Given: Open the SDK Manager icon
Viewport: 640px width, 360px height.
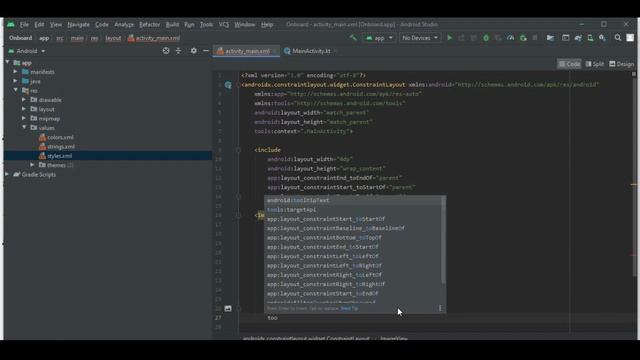Looking at the screenshot, I should 602,38.
